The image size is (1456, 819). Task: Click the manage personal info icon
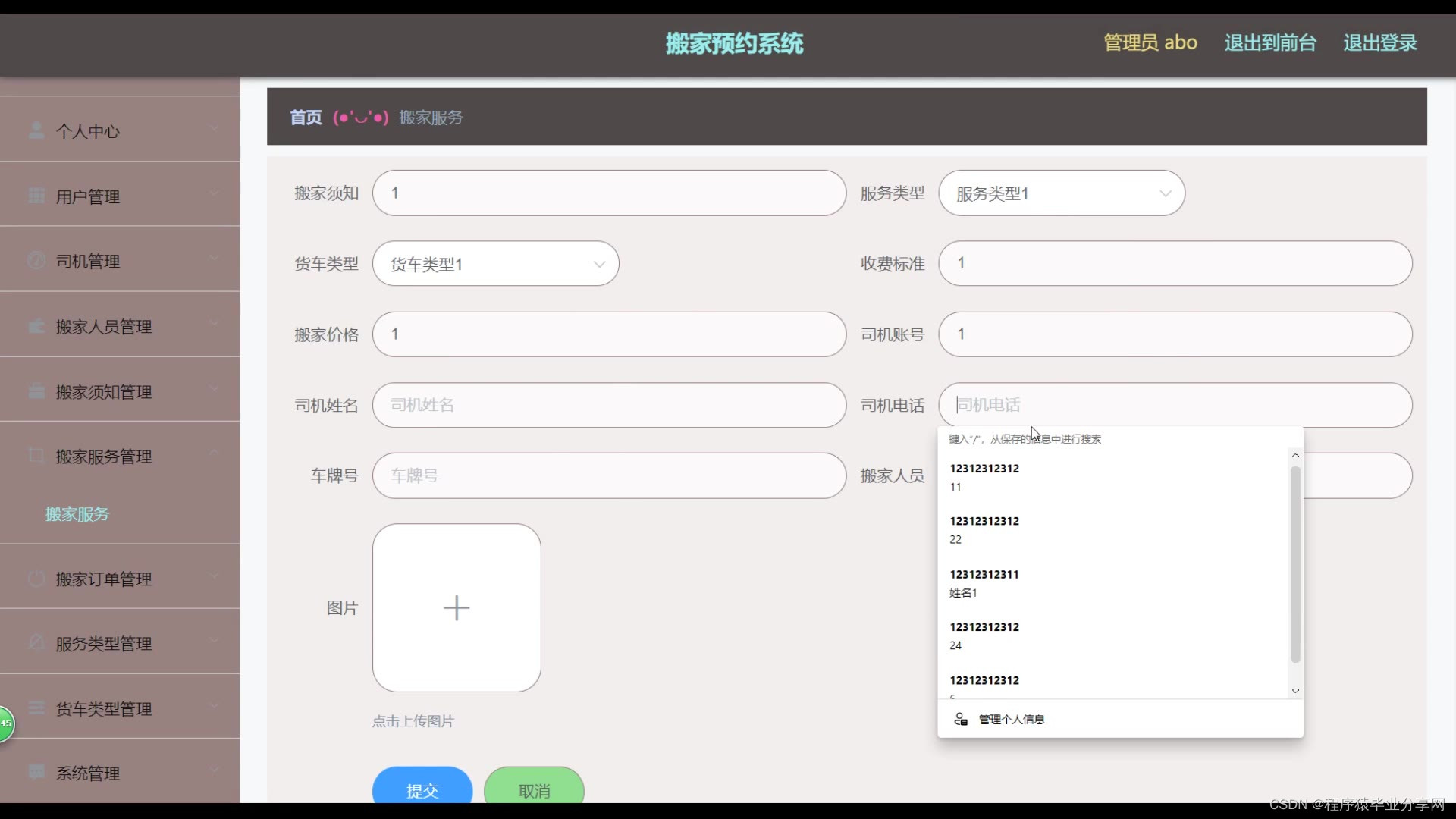tap(961, 719)
